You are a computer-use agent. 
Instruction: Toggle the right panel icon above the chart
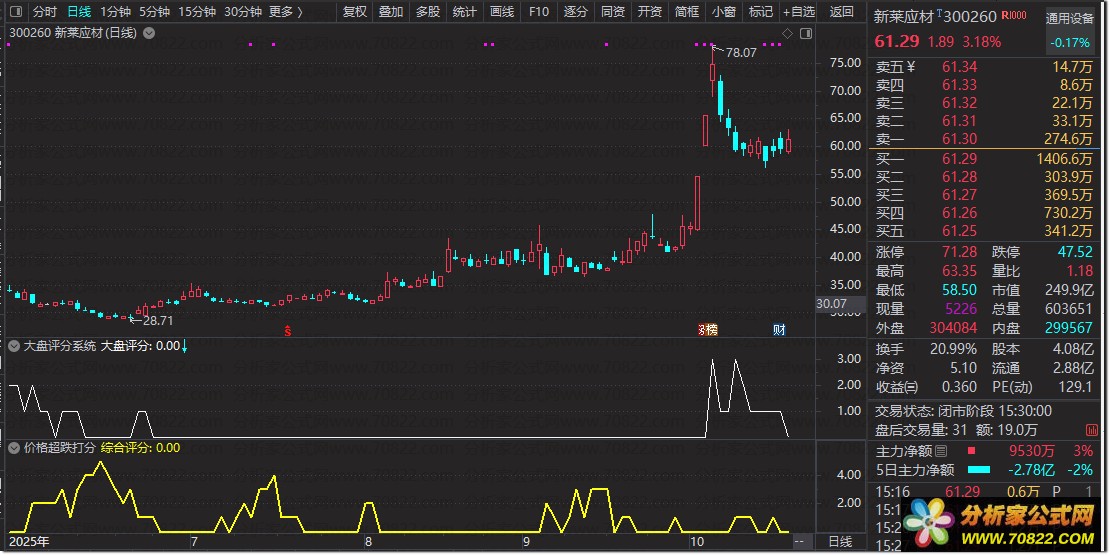click(806, 33)
